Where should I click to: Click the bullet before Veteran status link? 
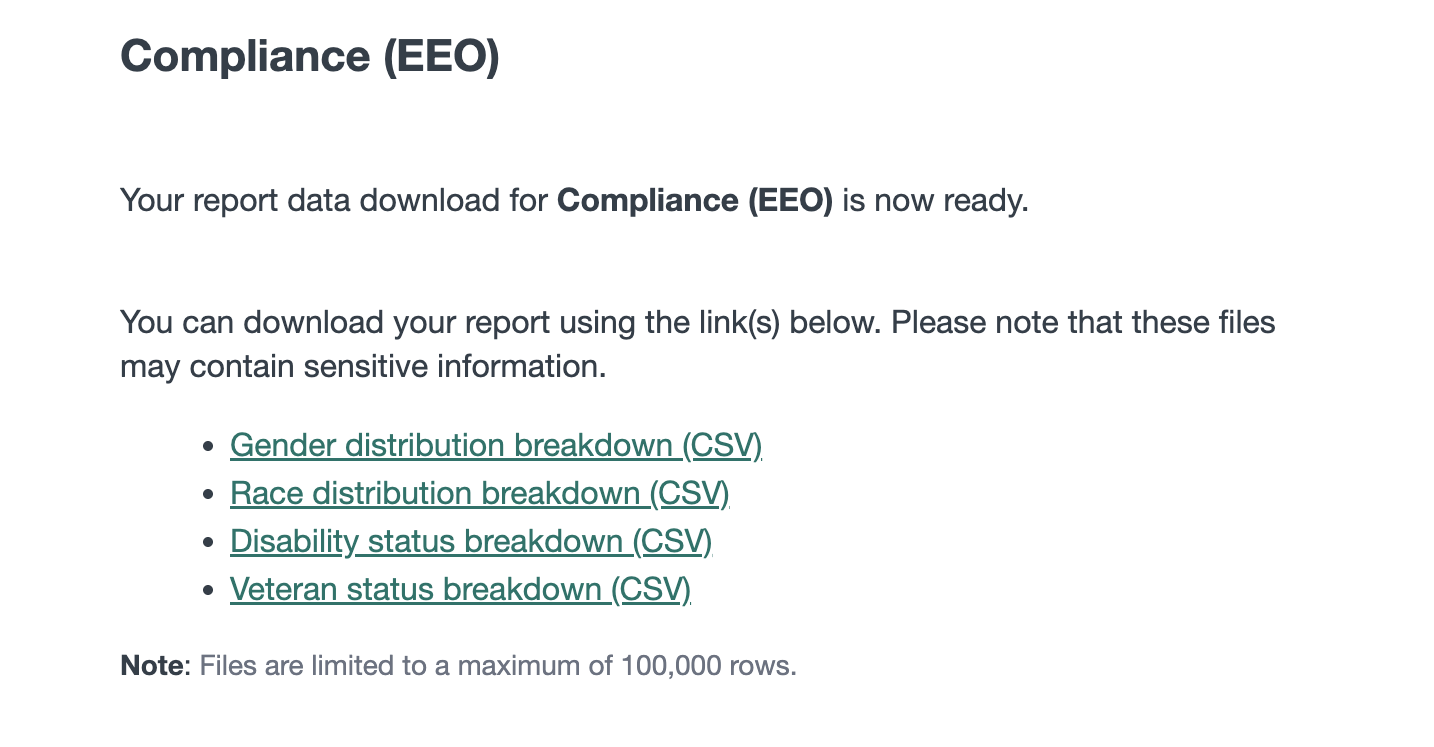coord(208,590)
